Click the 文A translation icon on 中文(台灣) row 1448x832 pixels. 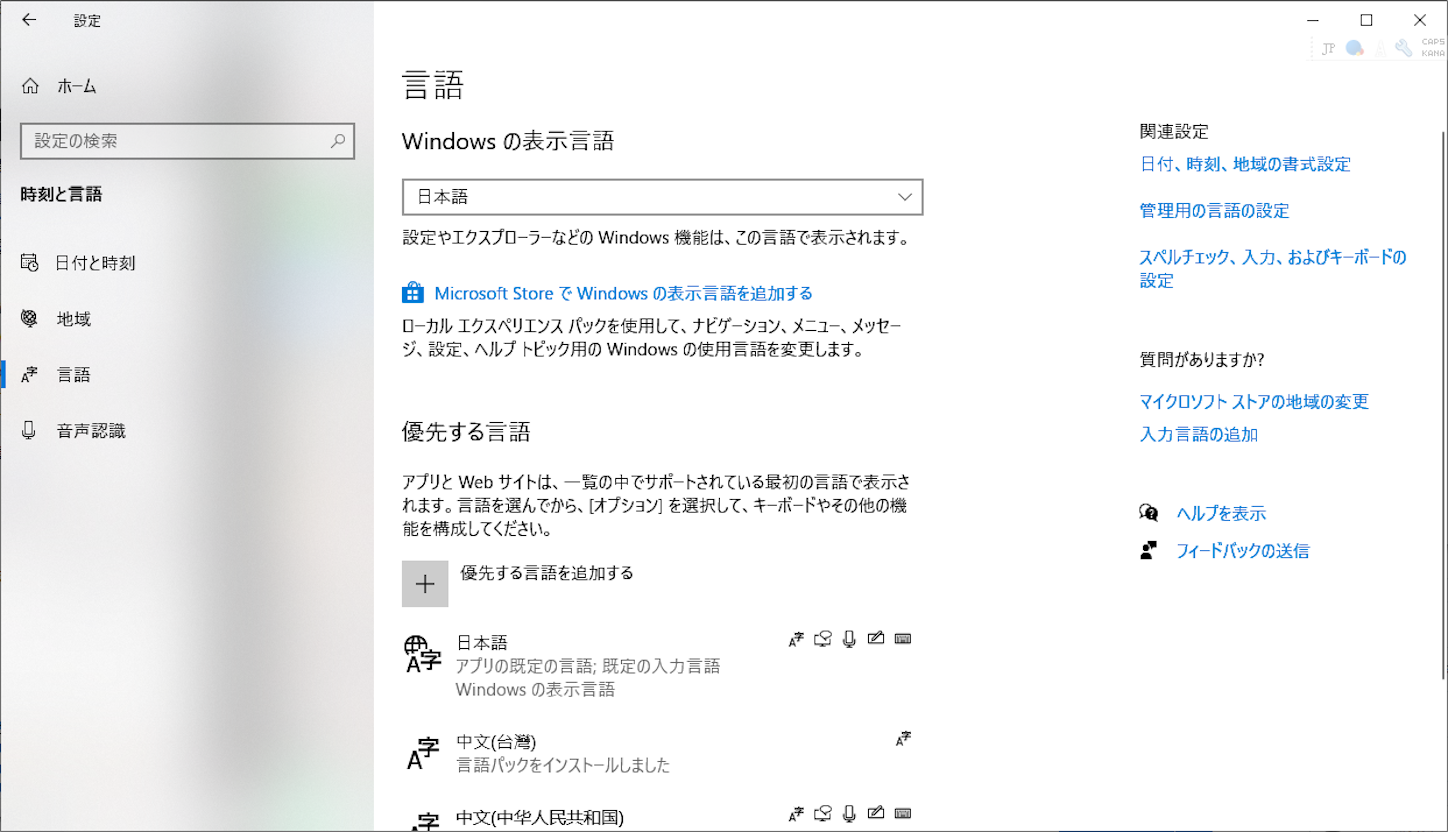tap(903, 737)
